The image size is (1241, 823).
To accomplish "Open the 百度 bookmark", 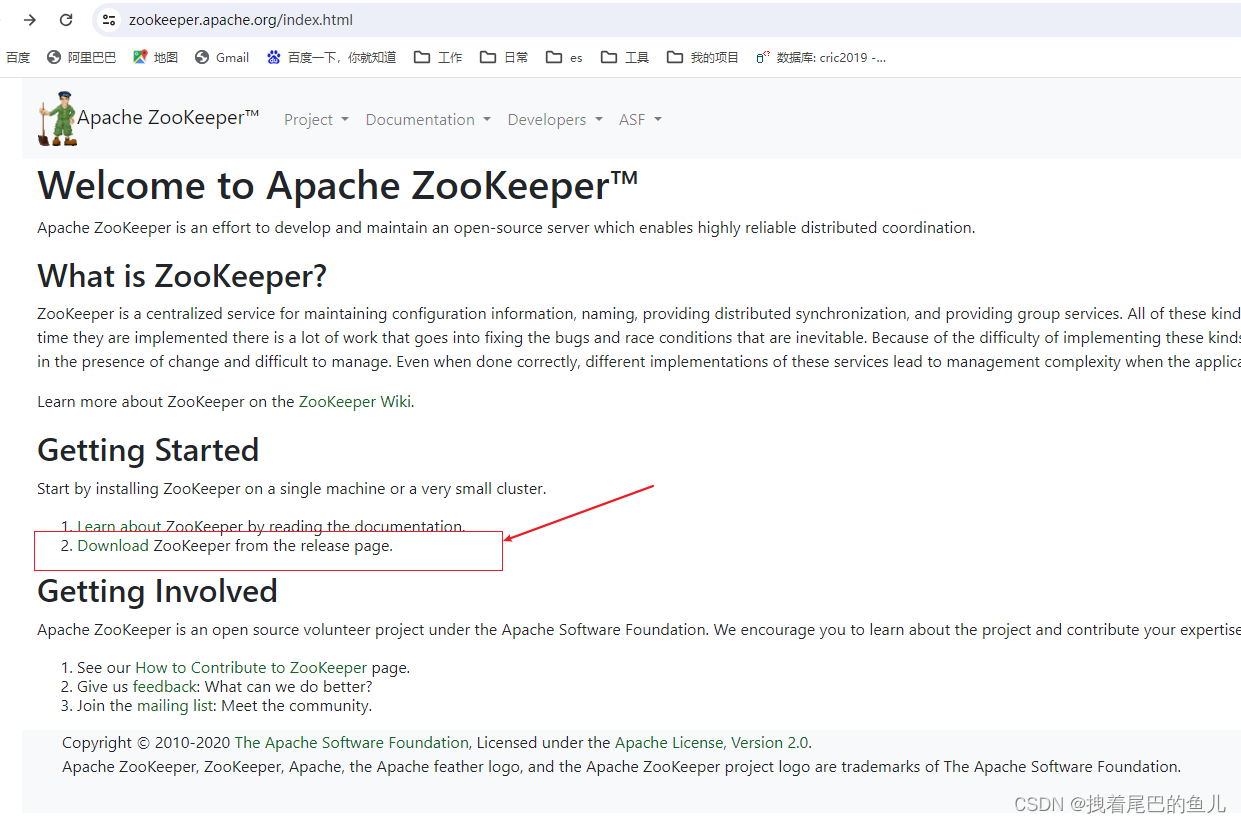I will [17, 58].
